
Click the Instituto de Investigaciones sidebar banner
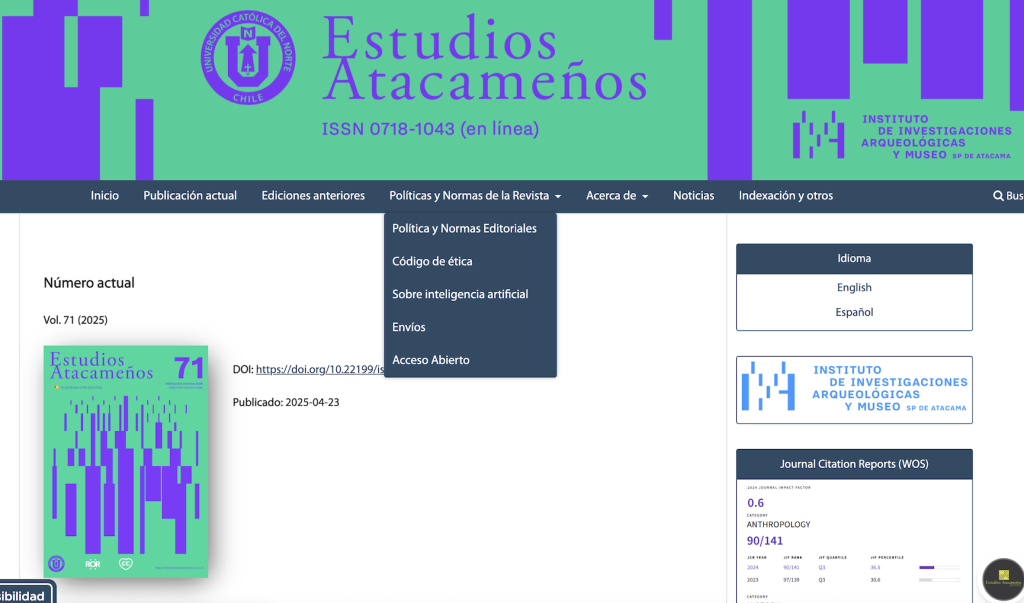coord(854,389)
